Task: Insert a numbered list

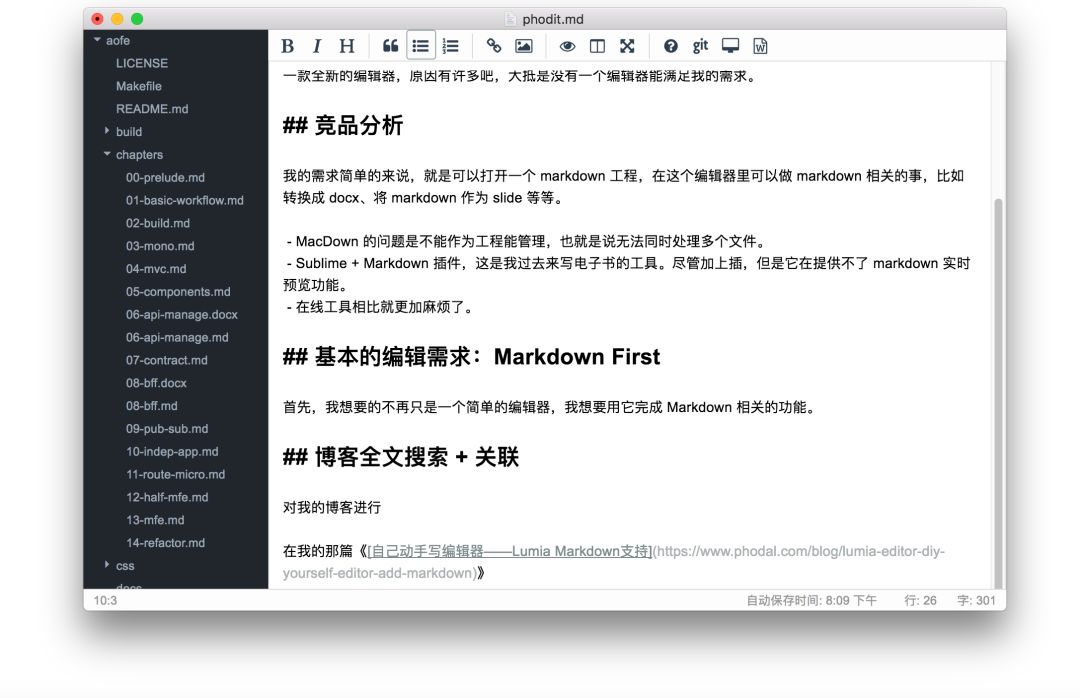Action: [450, 46]
